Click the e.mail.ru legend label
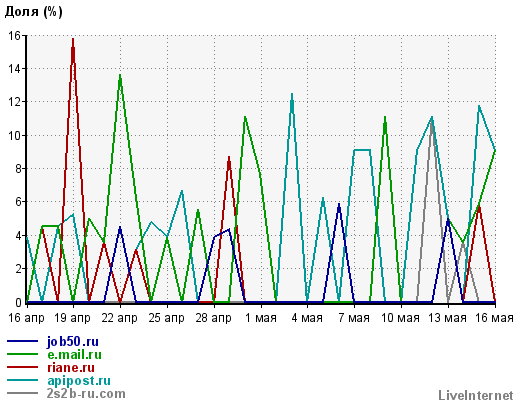This screenshot has height=405, width=520. [74, 354]
